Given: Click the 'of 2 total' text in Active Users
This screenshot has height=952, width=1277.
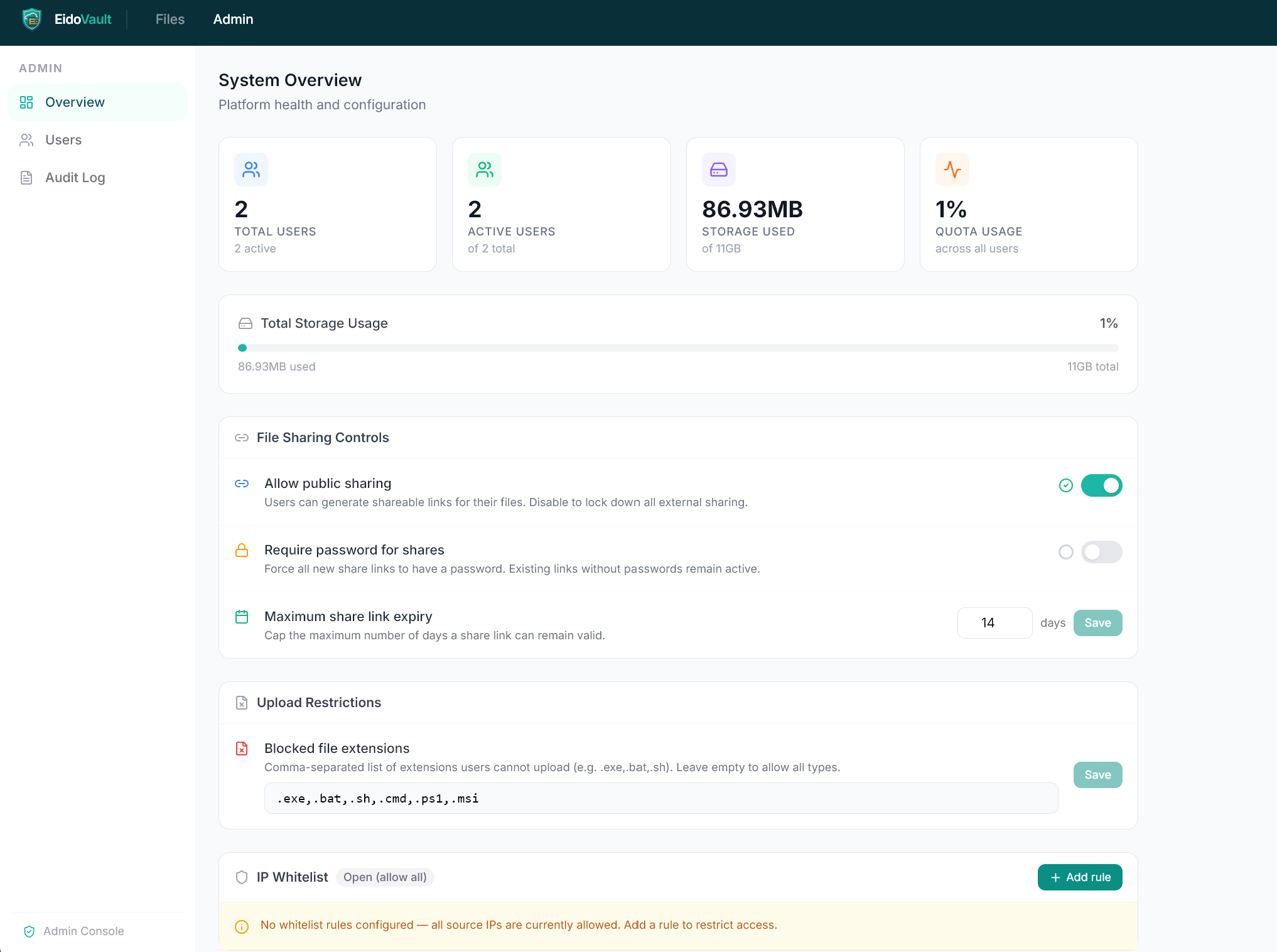Looking at the screenshot, I should 492,249.
